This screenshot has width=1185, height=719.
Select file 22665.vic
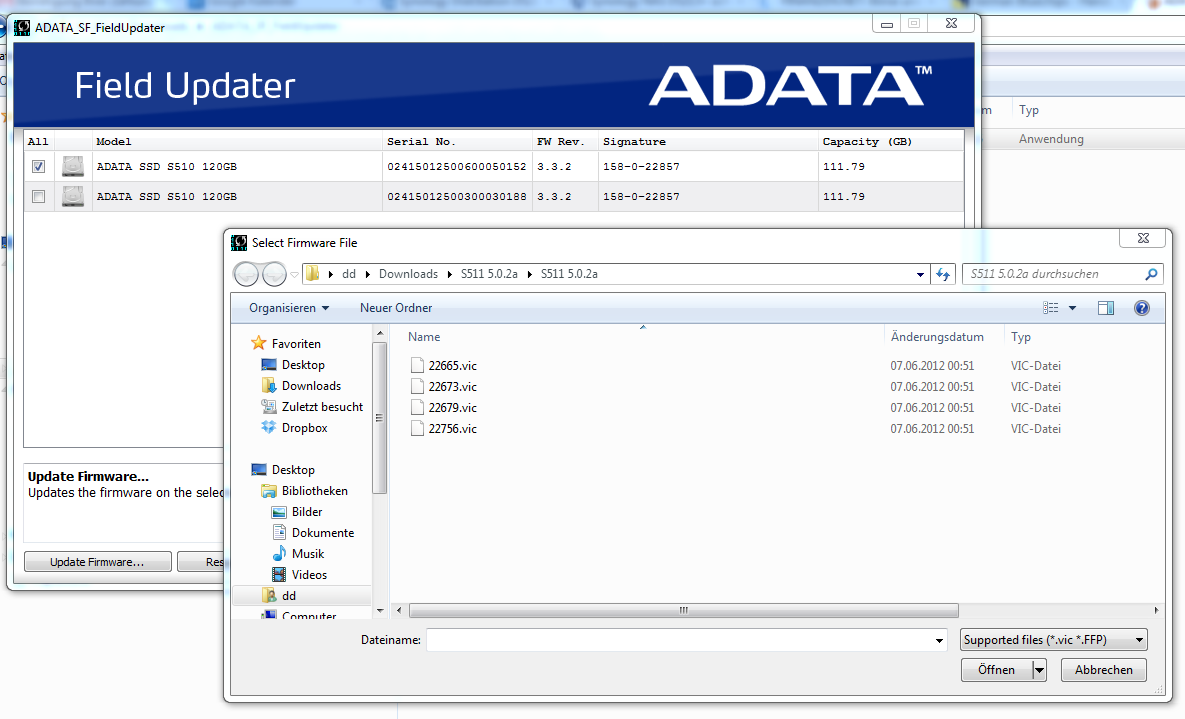tap(453, 365)
